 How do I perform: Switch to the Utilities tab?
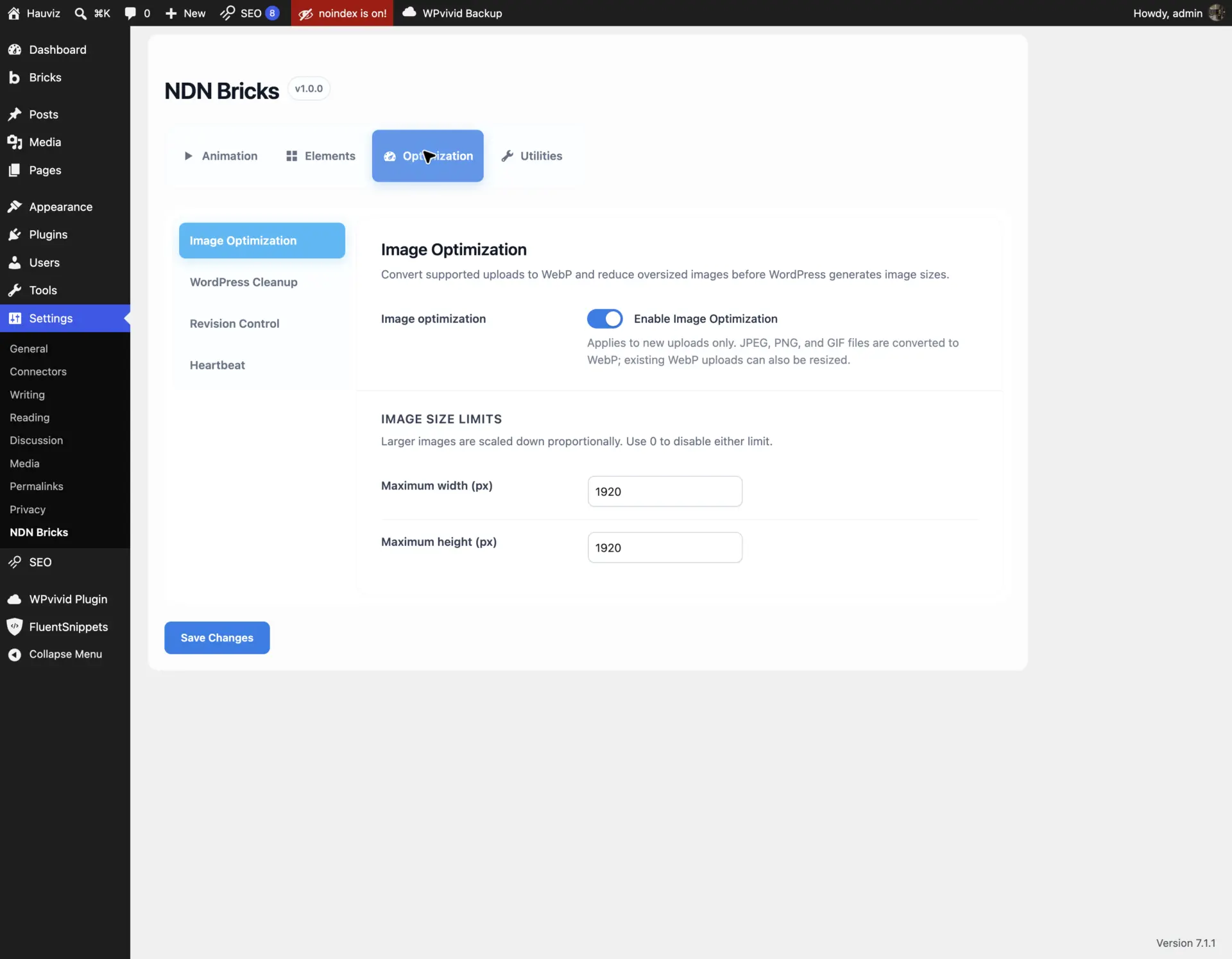tap(531, 156)
